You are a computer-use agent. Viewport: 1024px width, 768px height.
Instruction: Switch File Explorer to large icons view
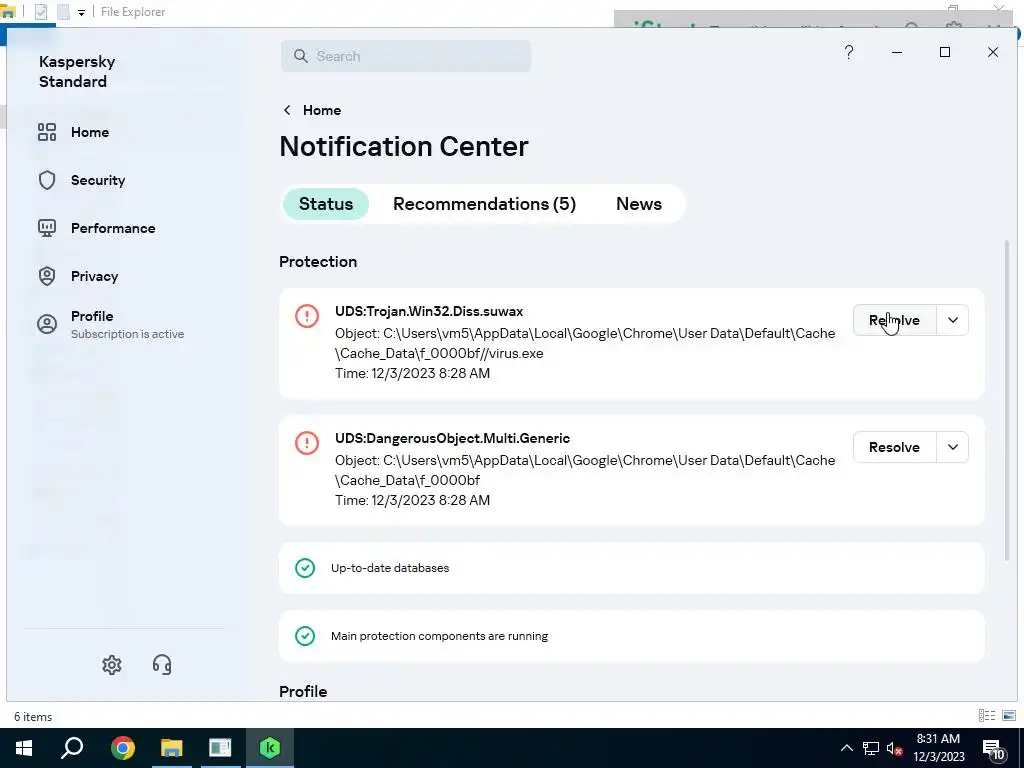point(1009,716)
